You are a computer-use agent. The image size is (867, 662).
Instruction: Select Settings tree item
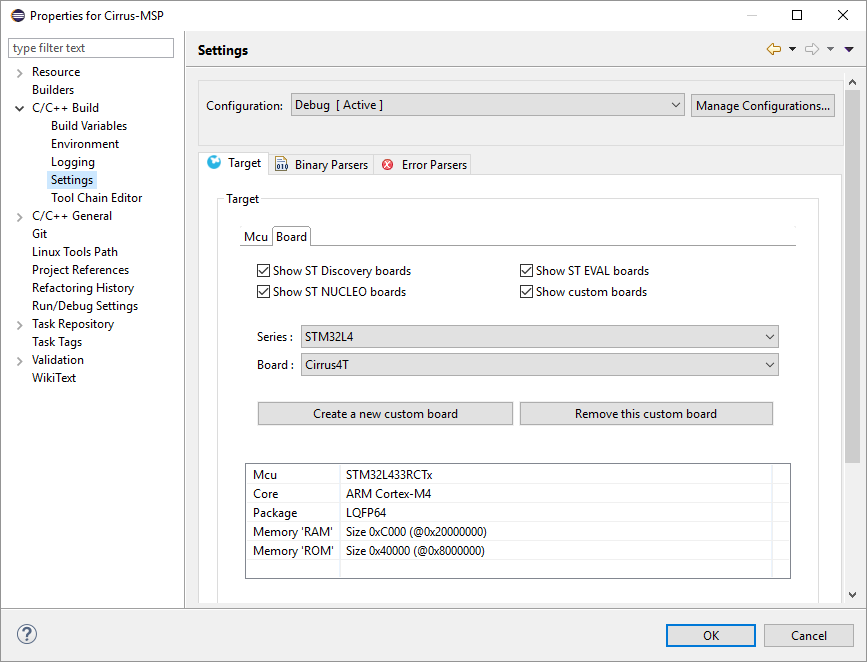click(x=72, y=180)
